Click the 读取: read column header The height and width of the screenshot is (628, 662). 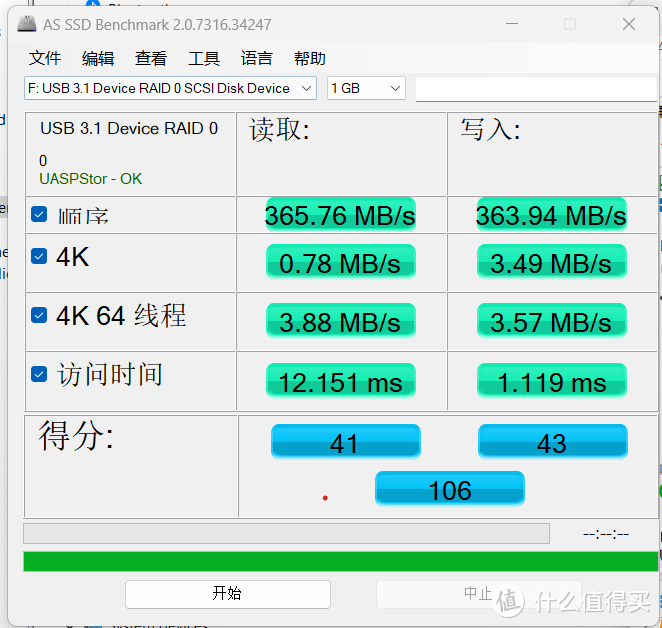point(279,129)
